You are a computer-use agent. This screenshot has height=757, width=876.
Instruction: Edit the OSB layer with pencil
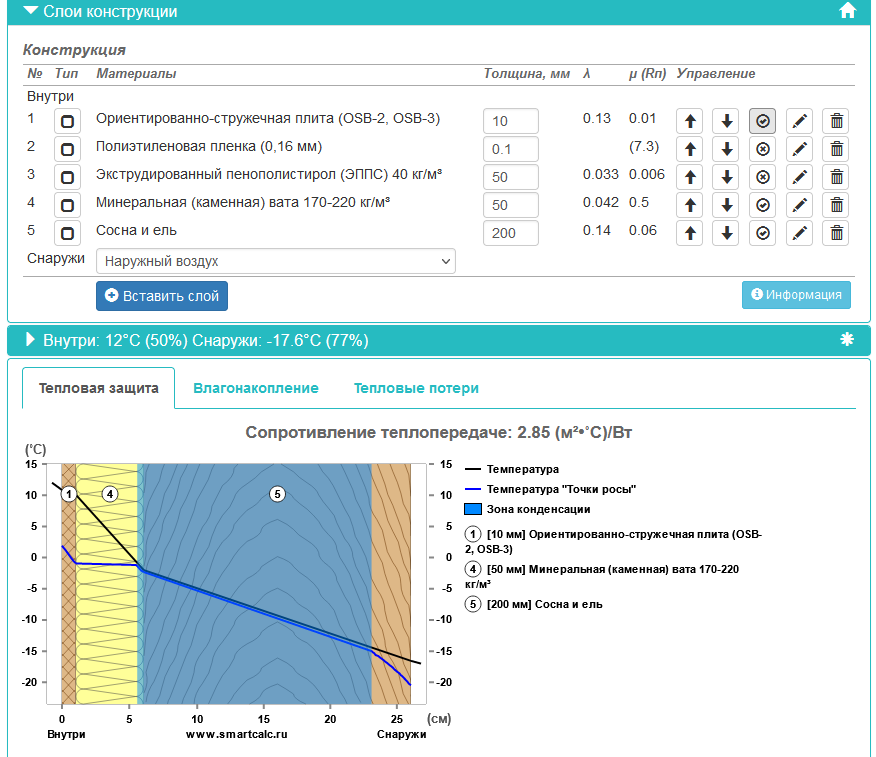pyautogui.click(x=799, y=121)
